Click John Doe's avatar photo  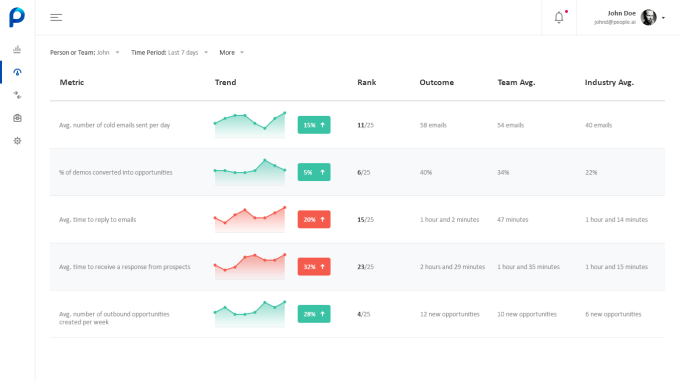click(x=648, y=17)
